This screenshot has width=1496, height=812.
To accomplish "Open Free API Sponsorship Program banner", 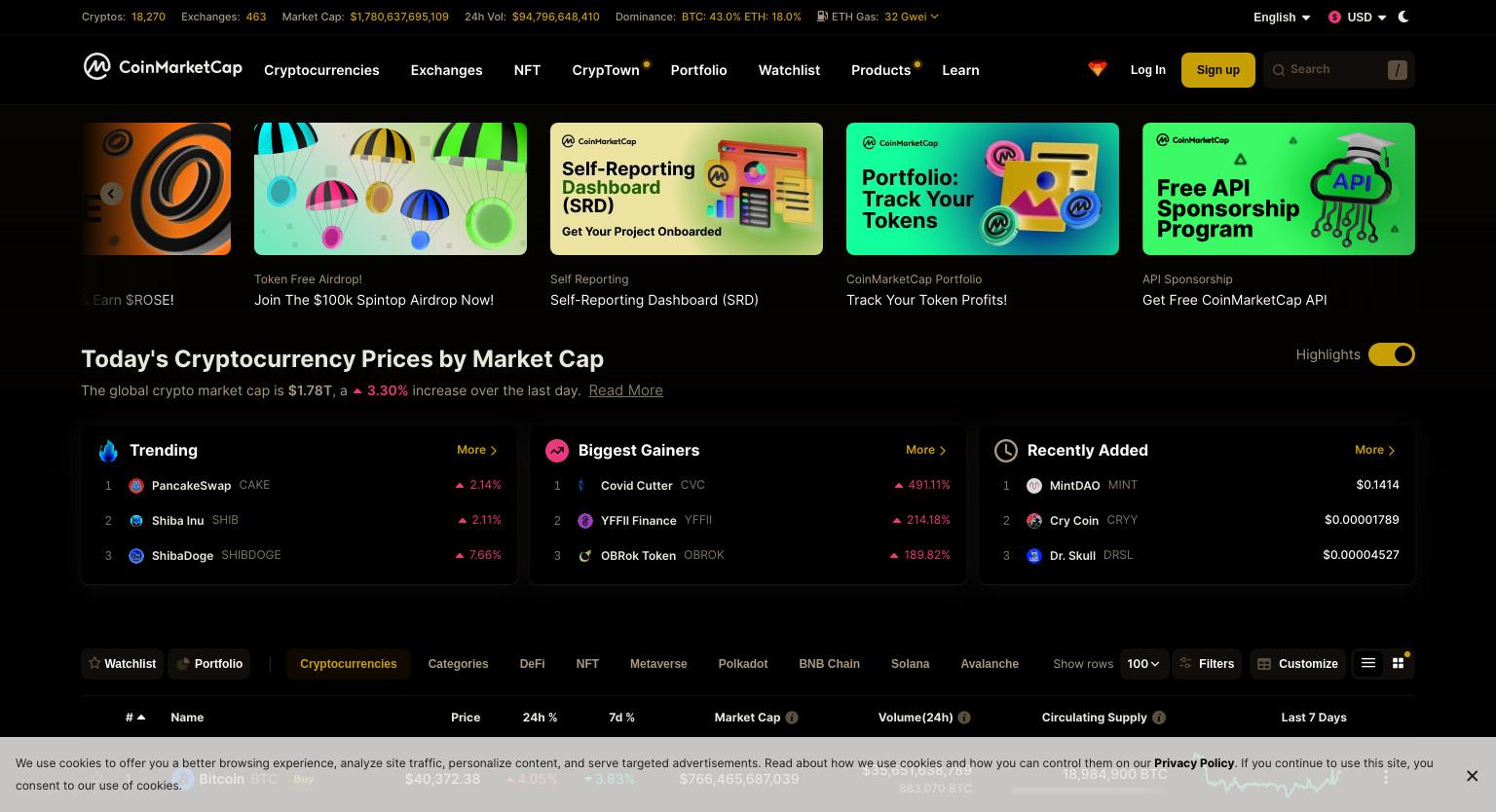I will pyautogui.click(x=1279, y=189).
